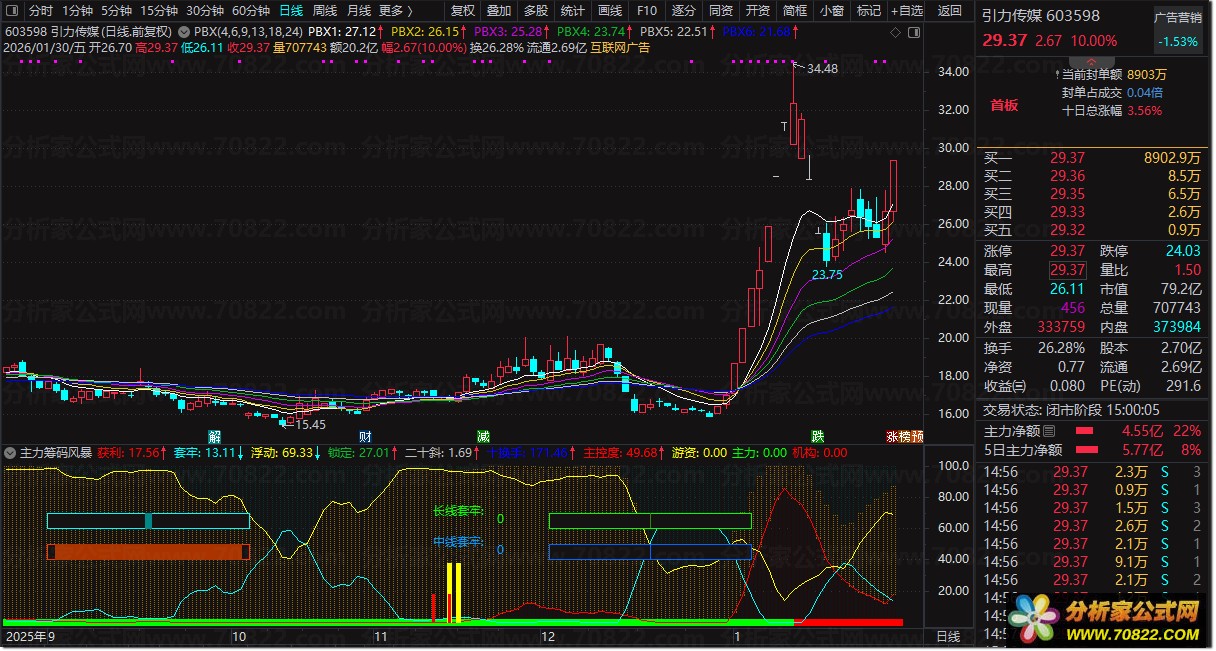This screenshot has height=651, width=1216.
Task: Select the 60分钟 period tab
Action: tap(251, 11)
